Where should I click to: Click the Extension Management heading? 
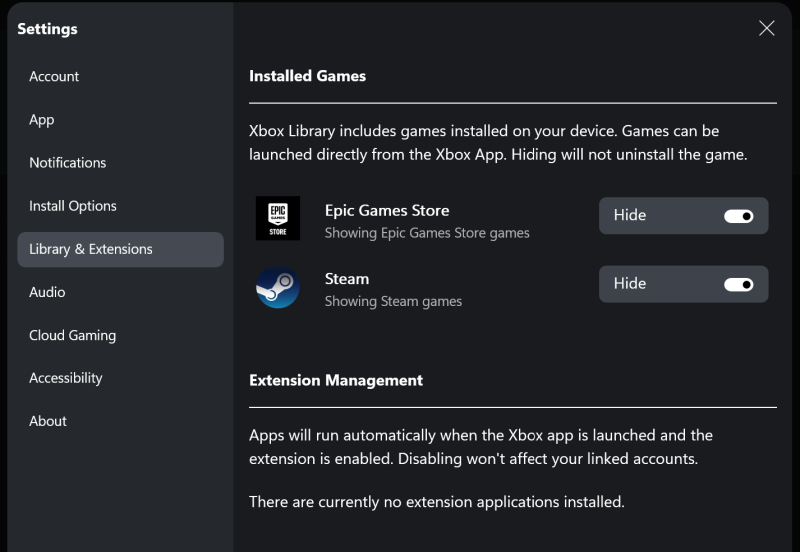click(x=336, y=381)
